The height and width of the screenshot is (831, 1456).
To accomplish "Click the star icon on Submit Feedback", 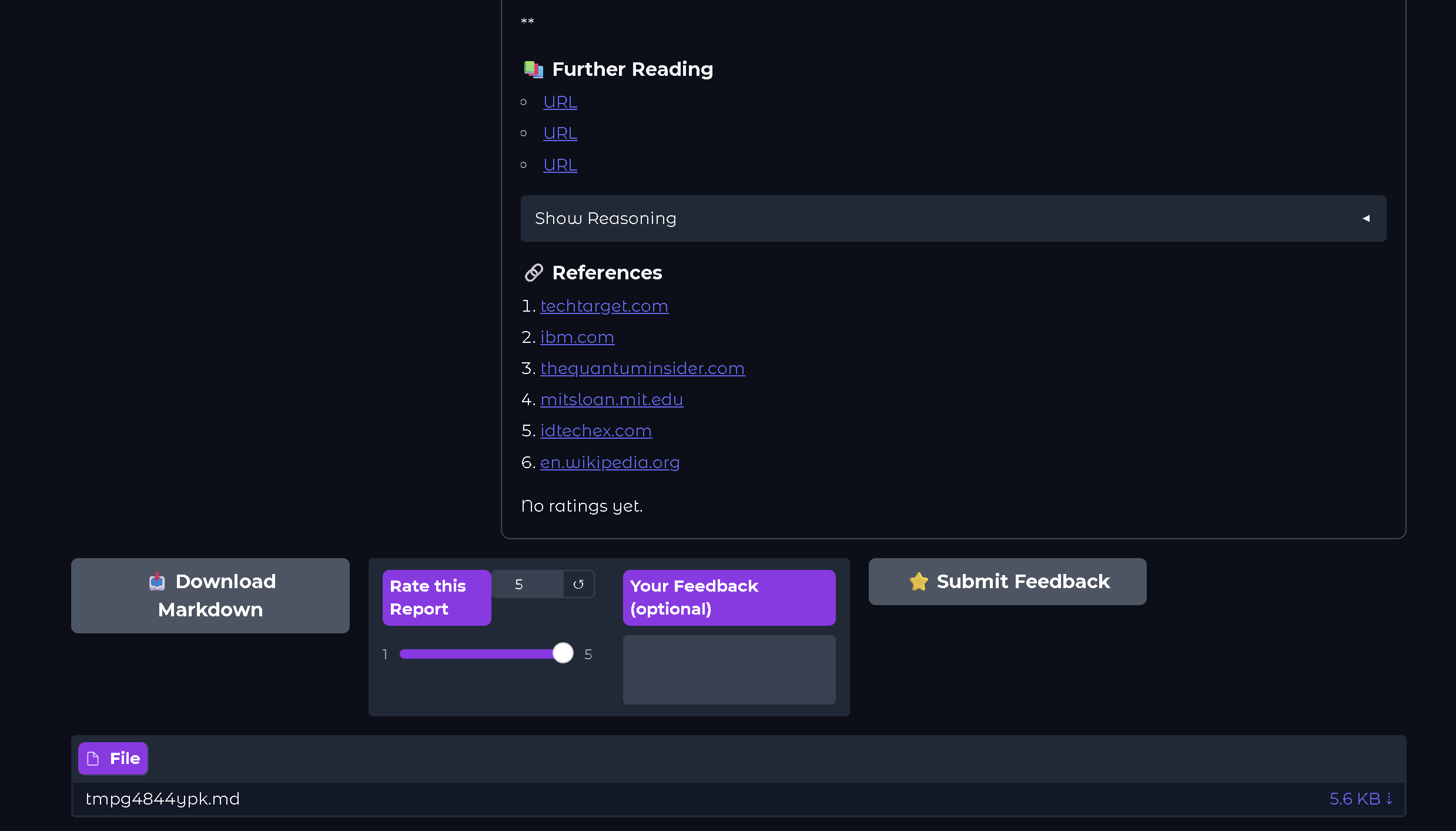I will click(x=918, y=582).
